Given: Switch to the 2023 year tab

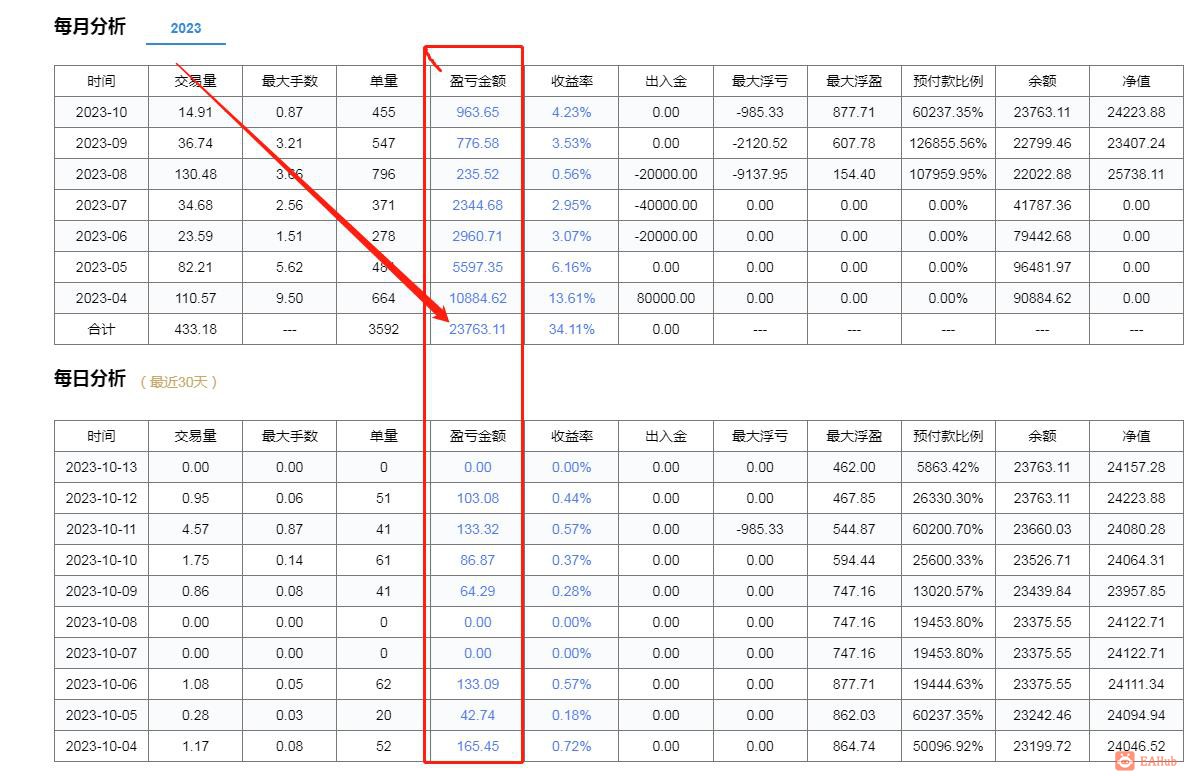Looking at the screenshot, I should 185,28.
